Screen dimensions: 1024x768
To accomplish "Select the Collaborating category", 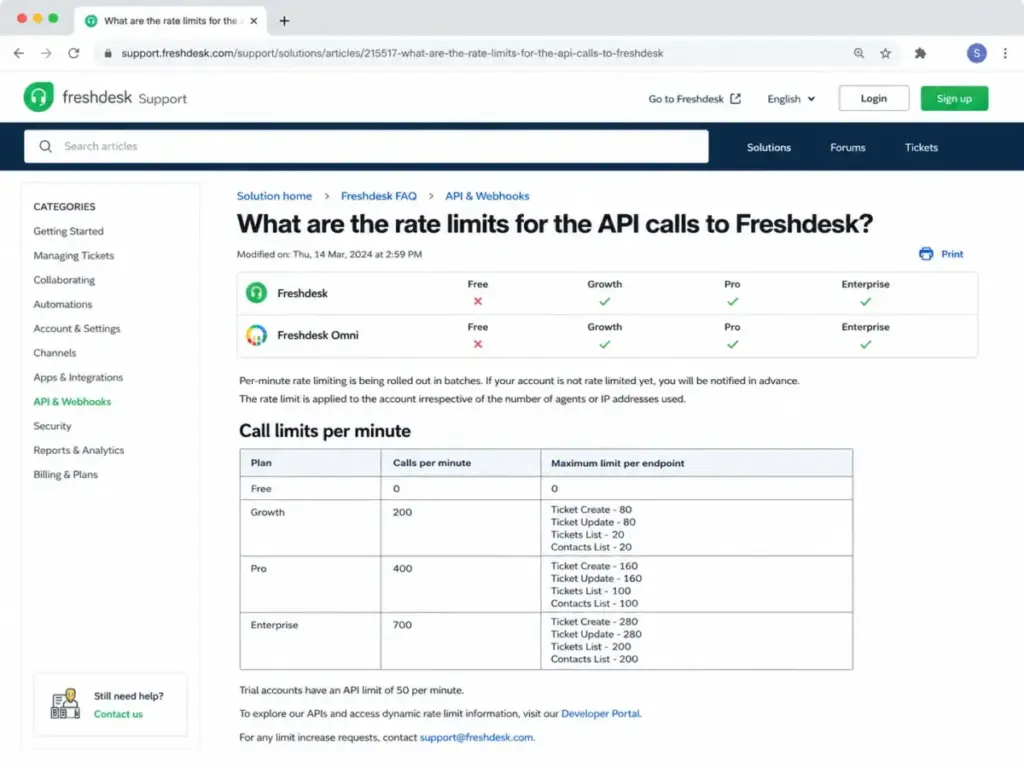I will pyautogui.click(x=64, y=280).
